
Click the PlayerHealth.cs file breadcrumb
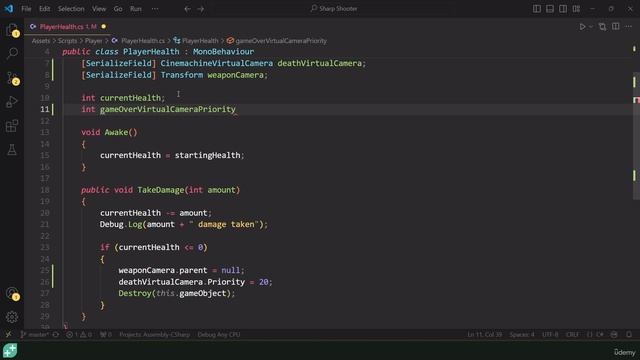click(x=139, y=41)
